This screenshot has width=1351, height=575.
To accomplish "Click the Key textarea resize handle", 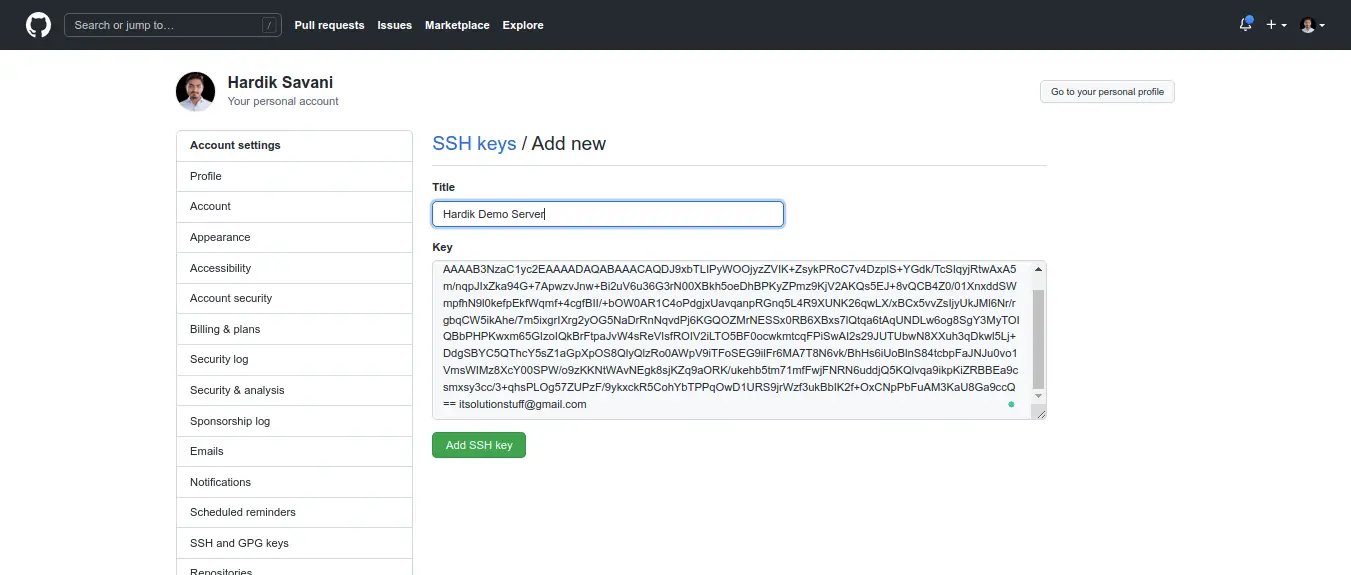I will pos(1040,413).
